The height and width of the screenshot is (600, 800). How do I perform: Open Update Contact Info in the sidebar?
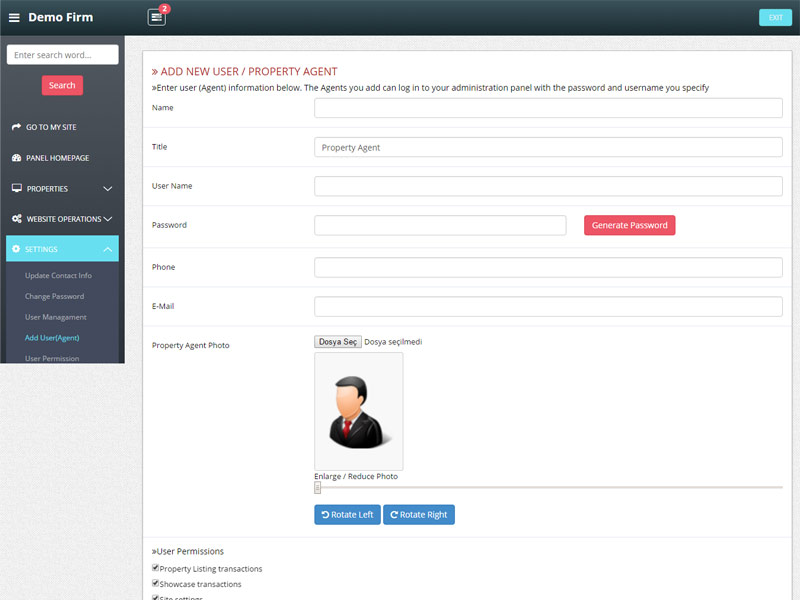click(58, 276)
